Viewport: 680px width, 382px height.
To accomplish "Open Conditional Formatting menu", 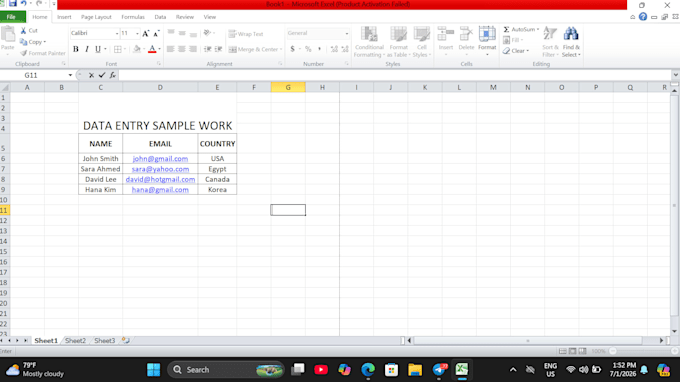I will [369, 42].
